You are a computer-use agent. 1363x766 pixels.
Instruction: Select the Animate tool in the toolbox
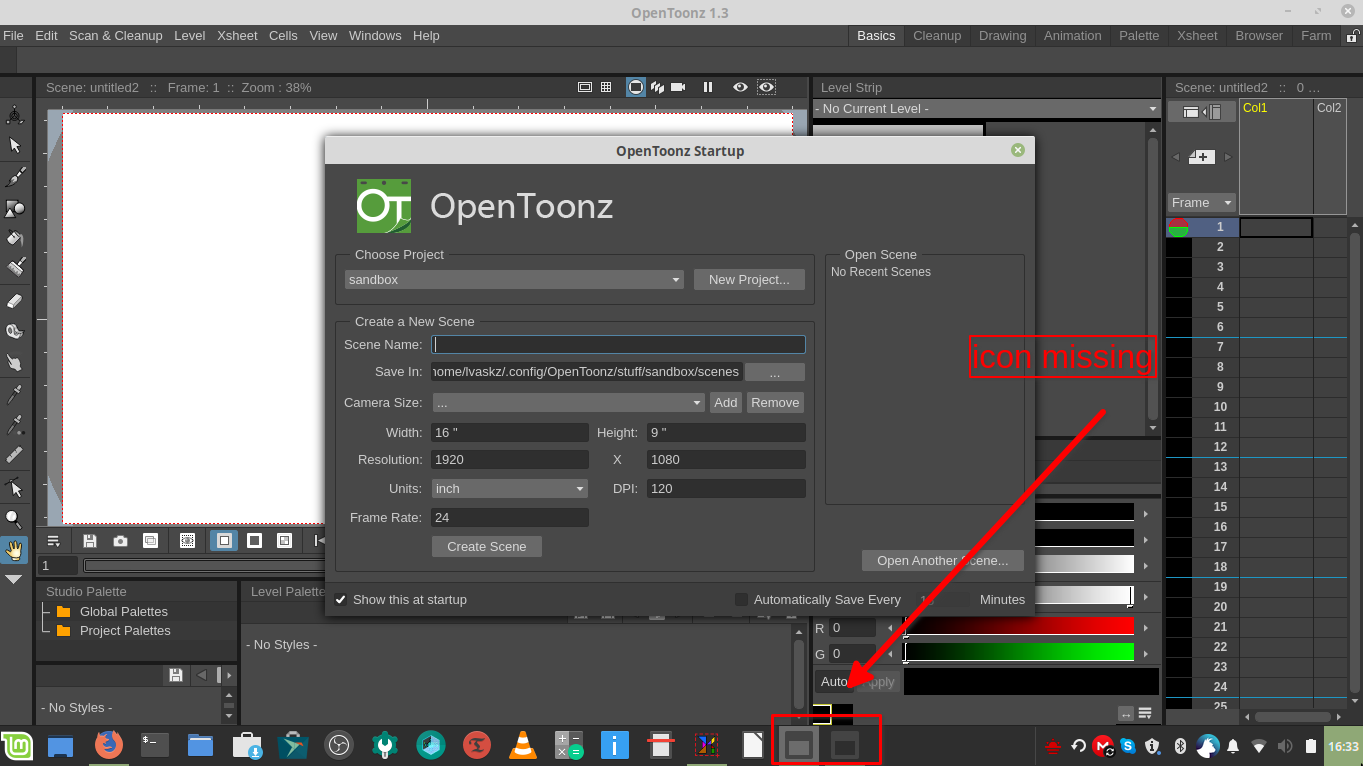[15, 115]
